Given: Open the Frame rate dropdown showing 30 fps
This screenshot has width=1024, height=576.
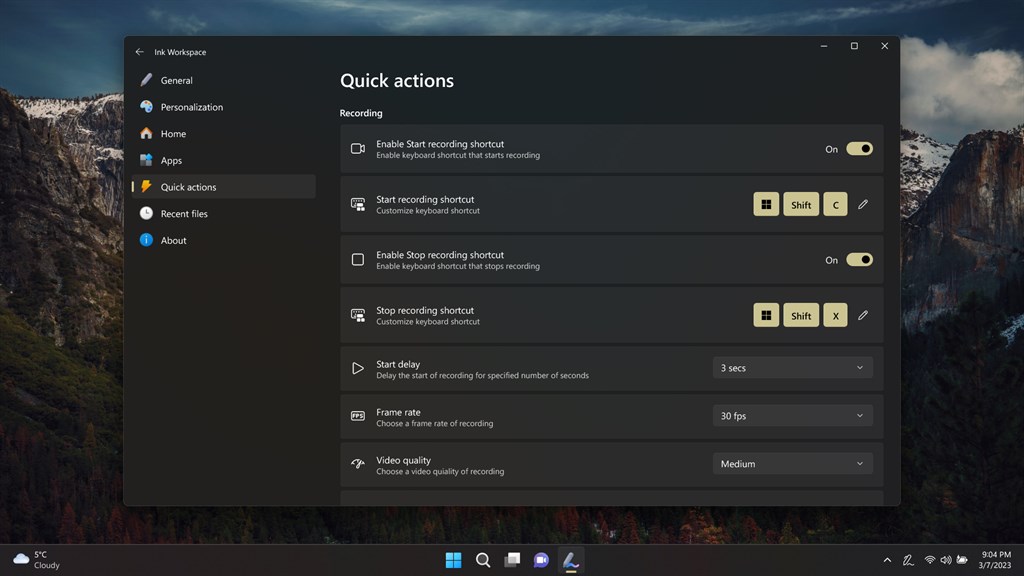Looking at the screenshot, I should [x=793, y=415].
